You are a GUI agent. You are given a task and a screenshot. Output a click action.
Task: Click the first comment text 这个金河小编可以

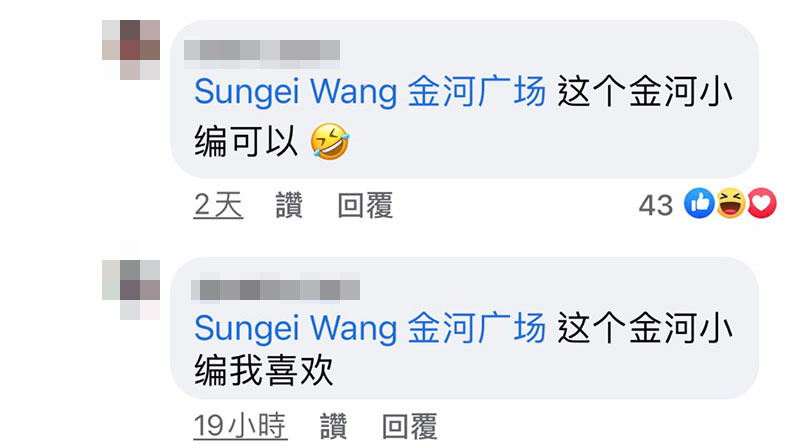click(x=463, y=117)
